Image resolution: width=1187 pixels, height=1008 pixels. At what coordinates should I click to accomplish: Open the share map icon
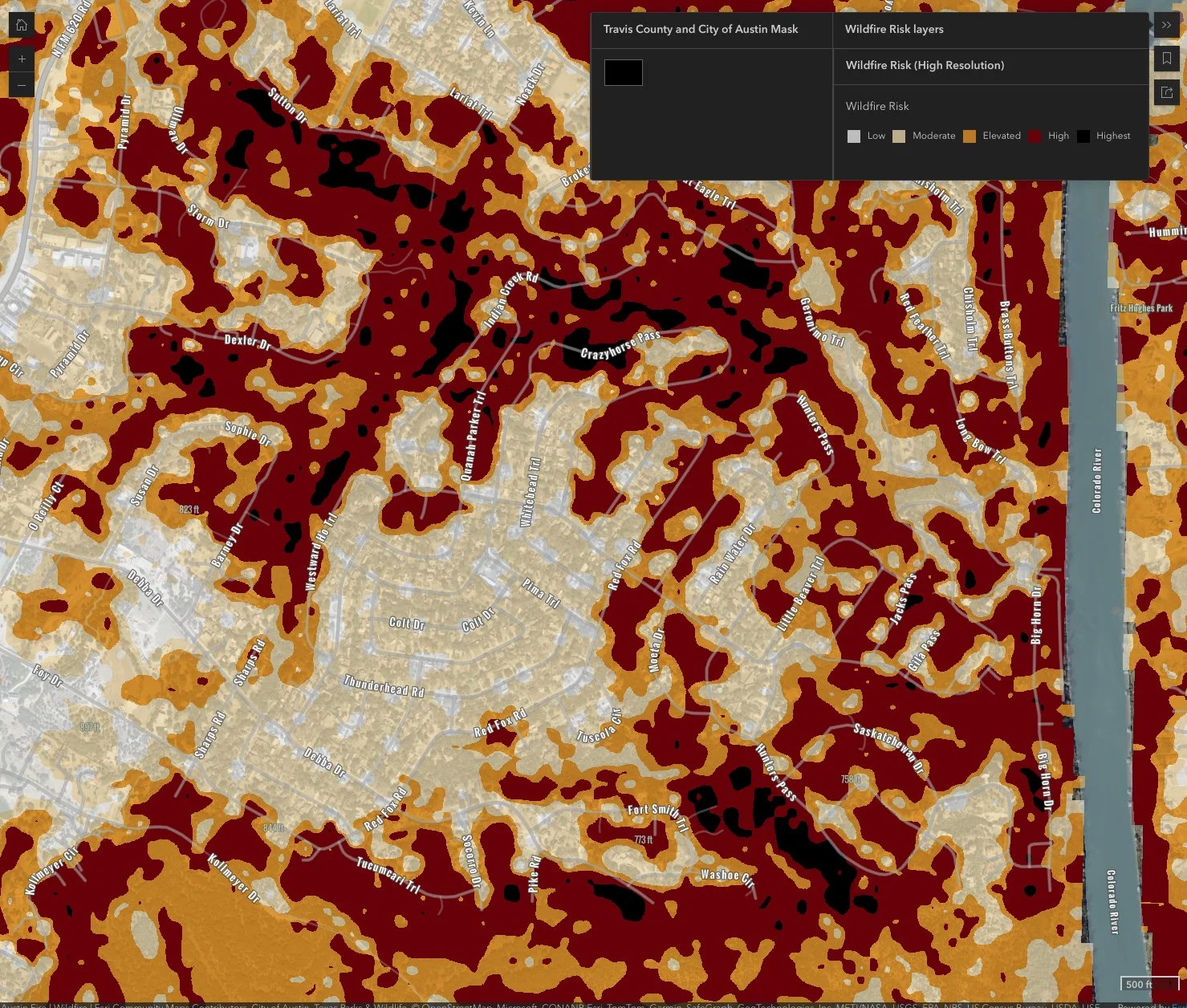pos(1166,92)
